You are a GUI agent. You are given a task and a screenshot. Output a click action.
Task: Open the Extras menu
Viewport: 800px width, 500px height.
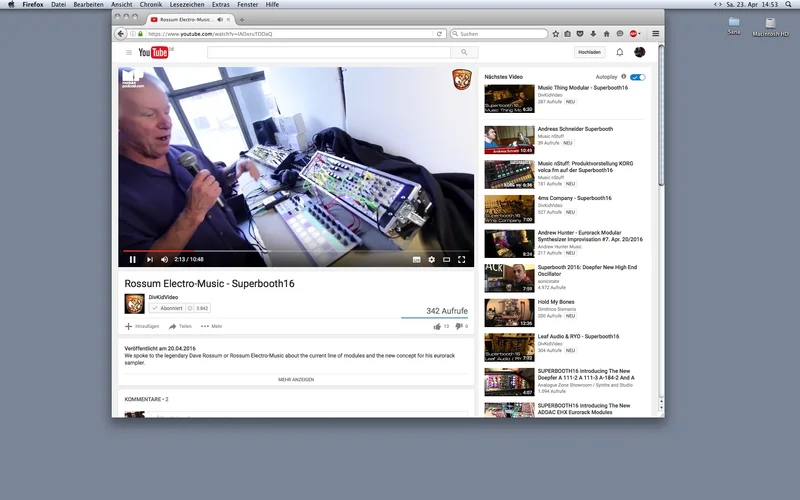pyautogui.click(x=220, y=5)
